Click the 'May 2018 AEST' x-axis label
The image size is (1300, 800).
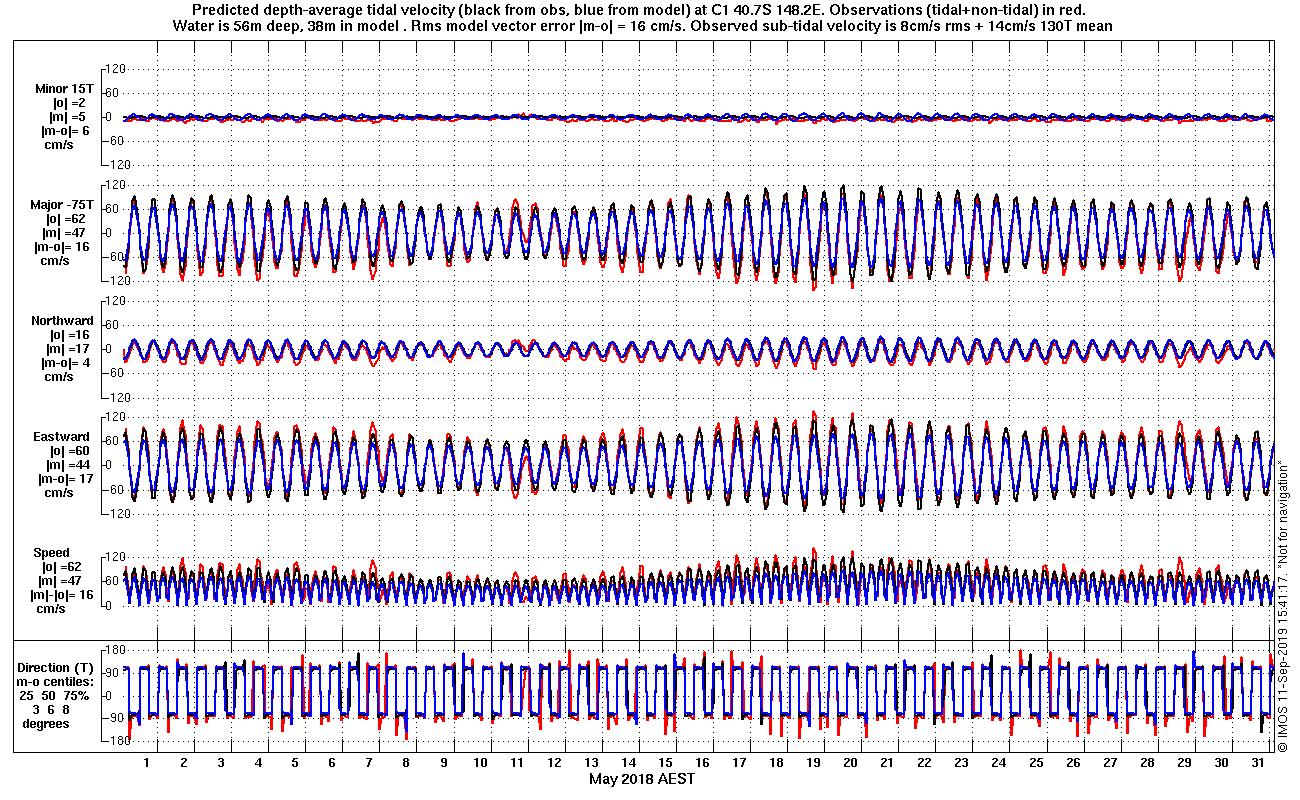point(641,779)
